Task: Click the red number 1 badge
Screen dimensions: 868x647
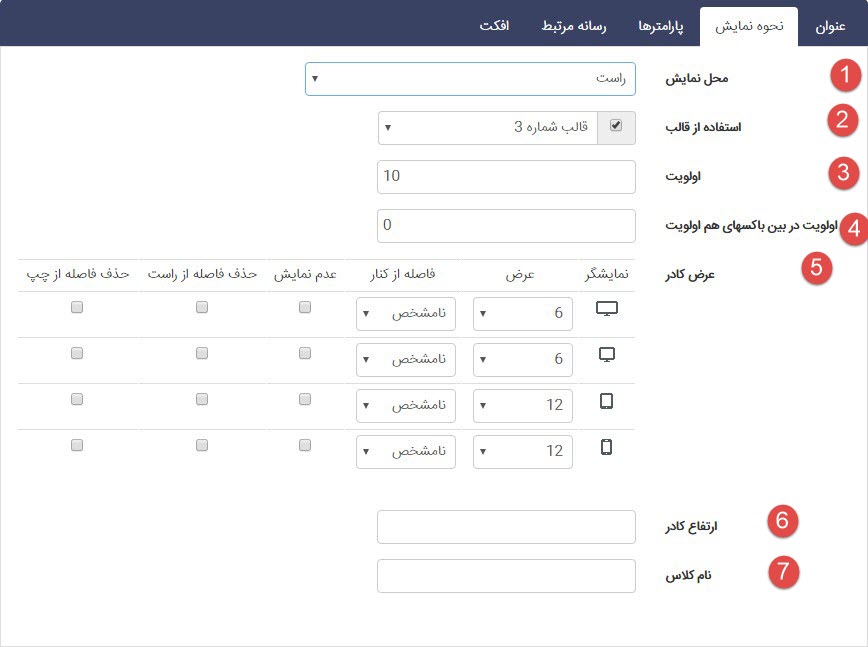Action: tap(846, 75)
